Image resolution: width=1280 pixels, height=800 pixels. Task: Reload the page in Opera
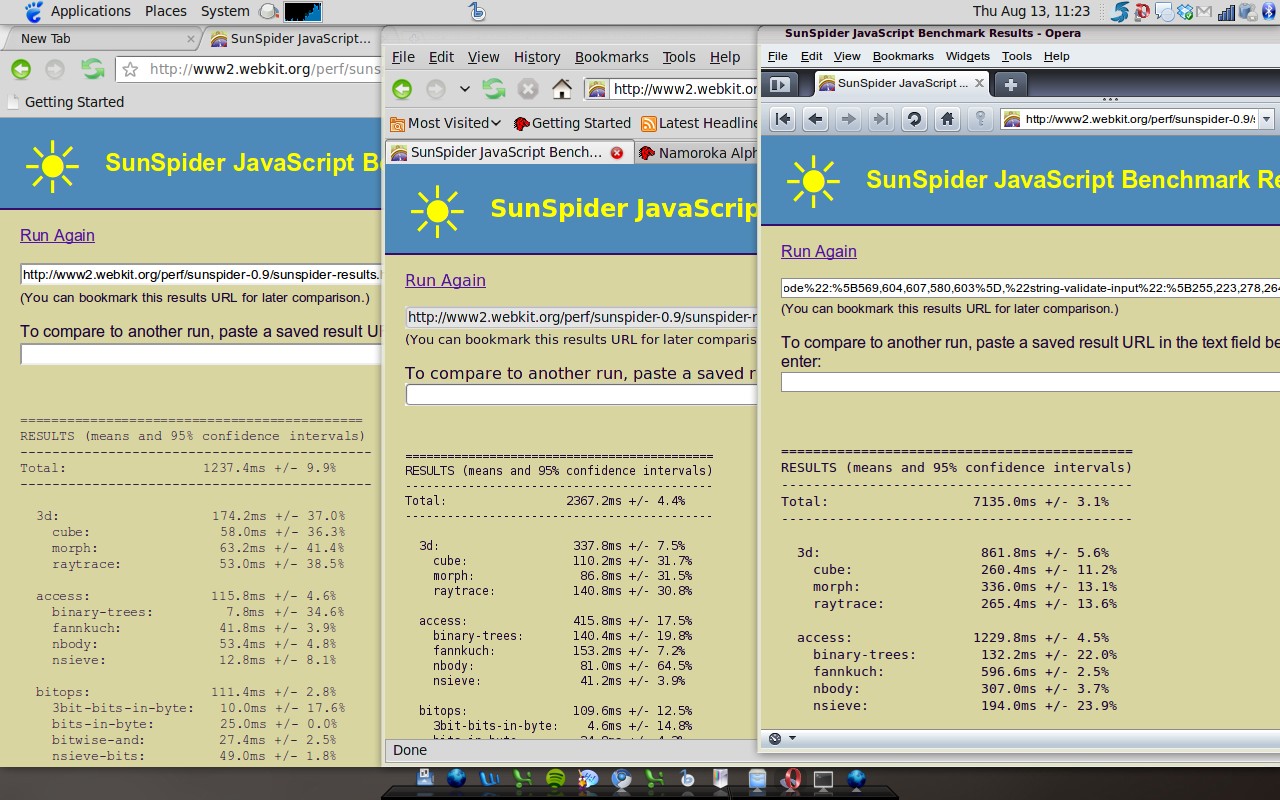[x=914, y=119]
